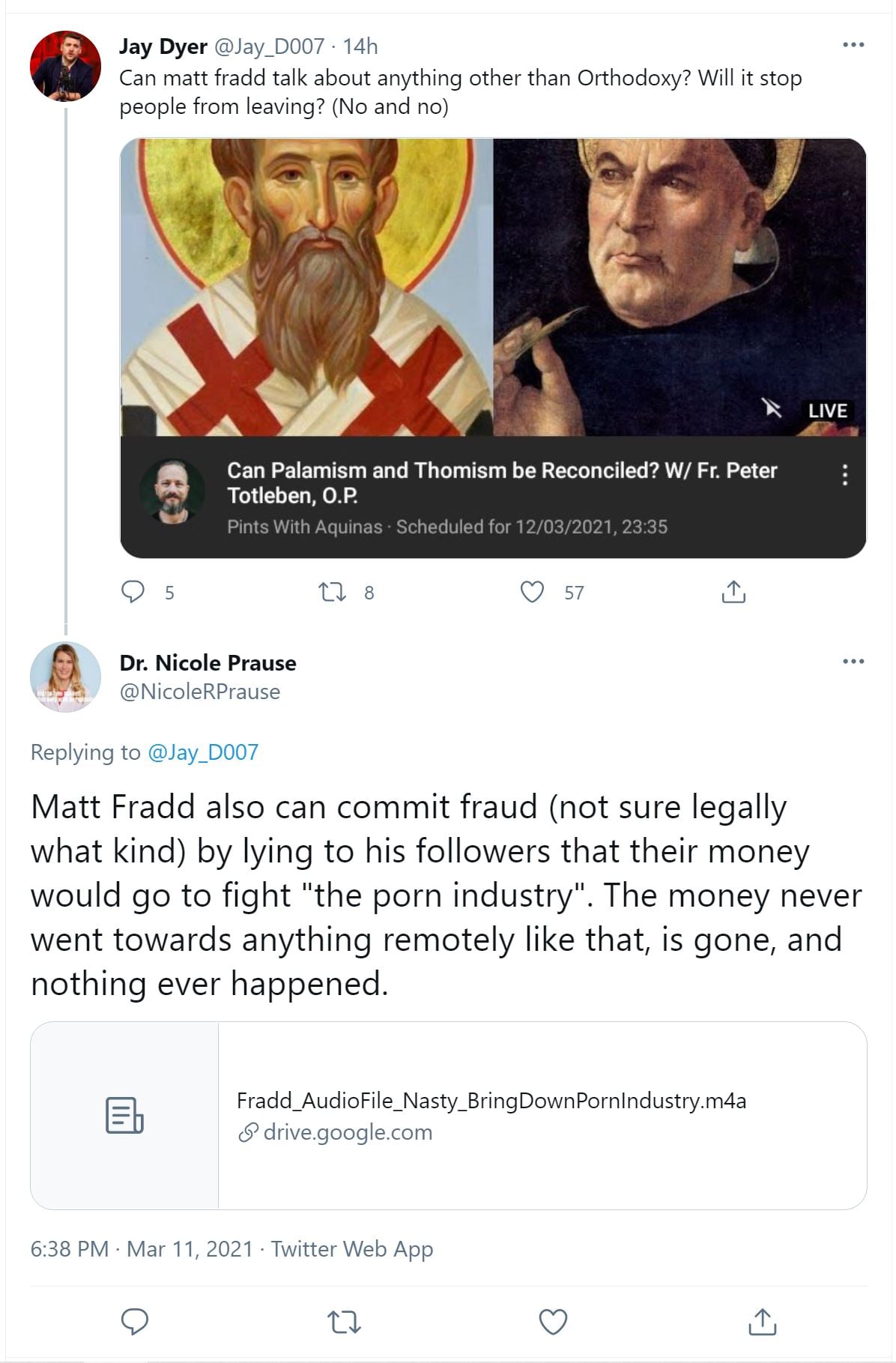Share Jay Dyer's tweet

pyautogui.click(x=733, y=592)
